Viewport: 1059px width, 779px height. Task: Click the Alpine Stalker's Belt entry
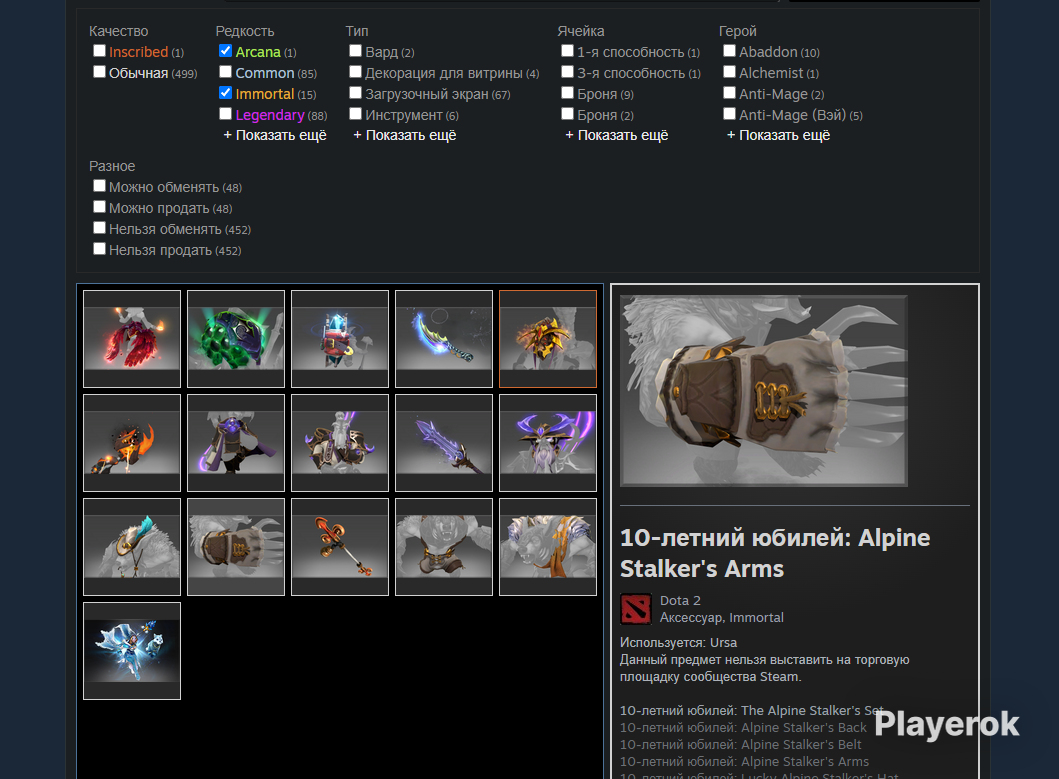pyautogui.click(x=741, y=744)
